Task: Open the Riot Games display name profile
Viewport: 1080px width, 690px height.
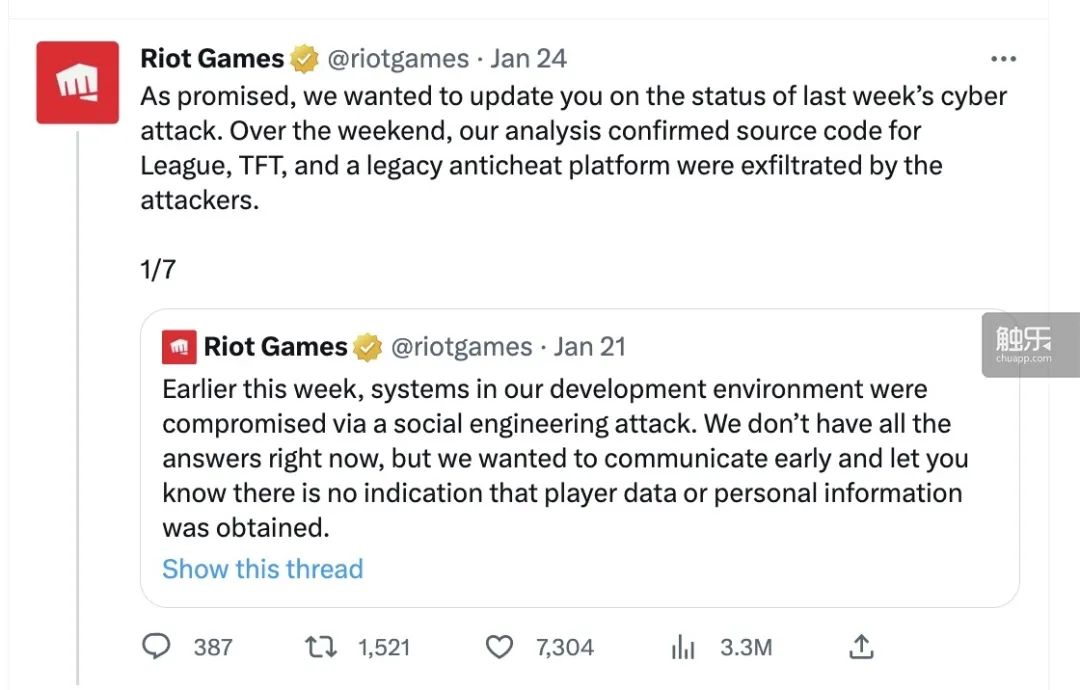Action: point(212,59)
